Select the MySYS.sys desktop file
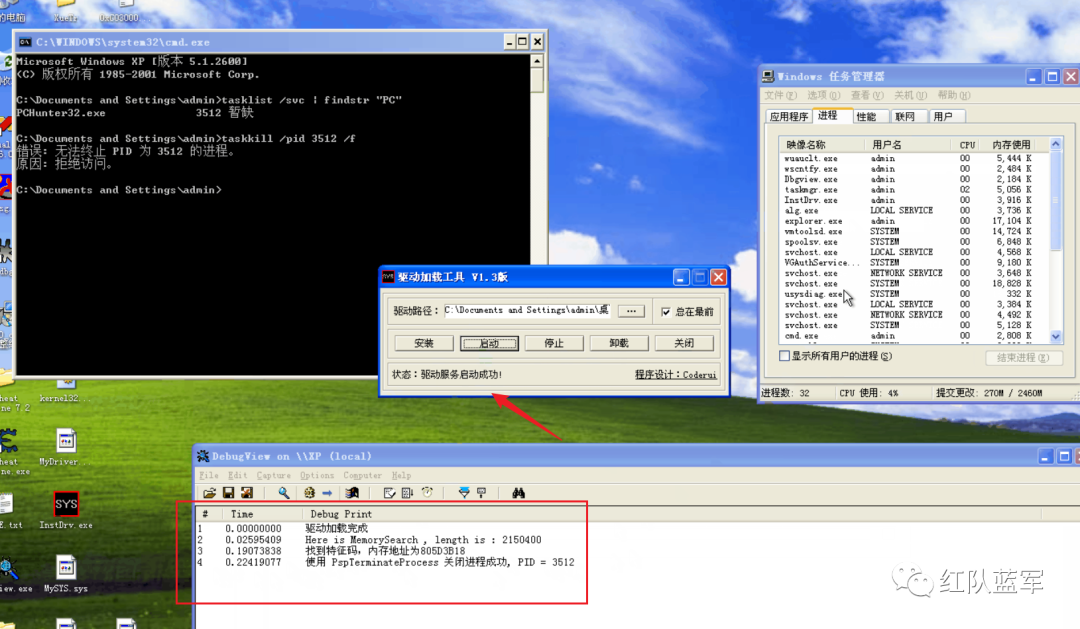 66,574
